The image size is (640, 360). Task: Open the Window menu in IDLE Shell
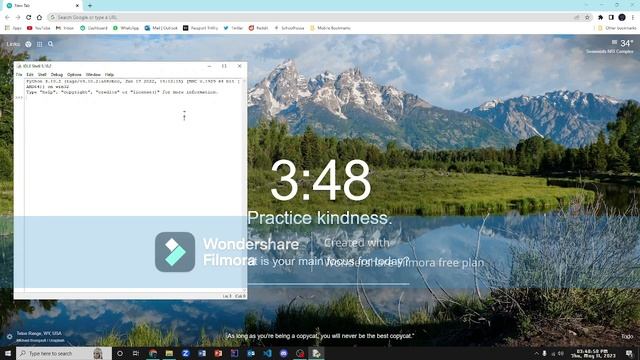pyautogui.click(x=93, y=75)
